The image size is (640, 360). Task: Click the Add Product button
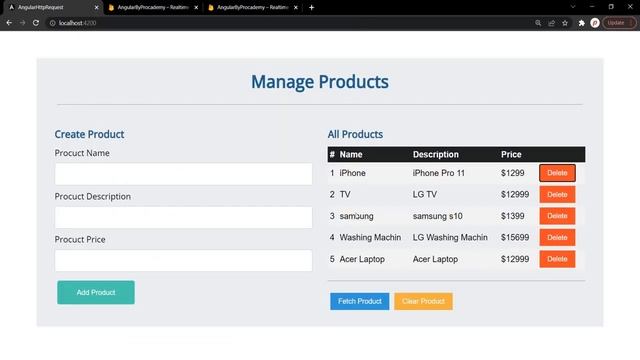pyautogui.click(x=96, y=292)
